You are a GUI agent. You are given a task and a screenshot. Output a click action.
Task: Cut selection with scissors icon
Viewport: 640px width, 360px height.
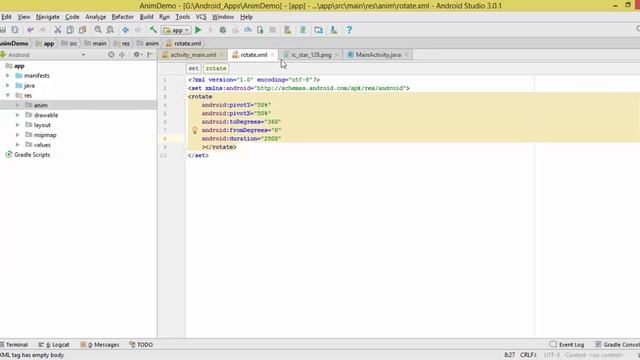58,30
